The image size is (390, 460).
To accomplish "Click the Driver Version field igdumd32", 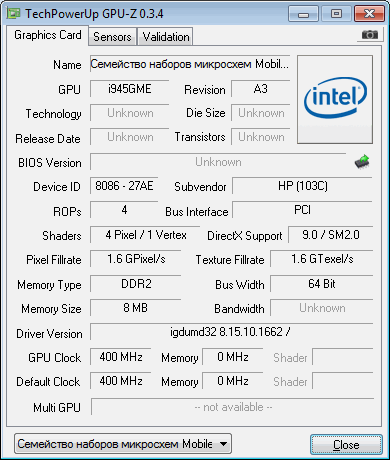I will point(232,332).
